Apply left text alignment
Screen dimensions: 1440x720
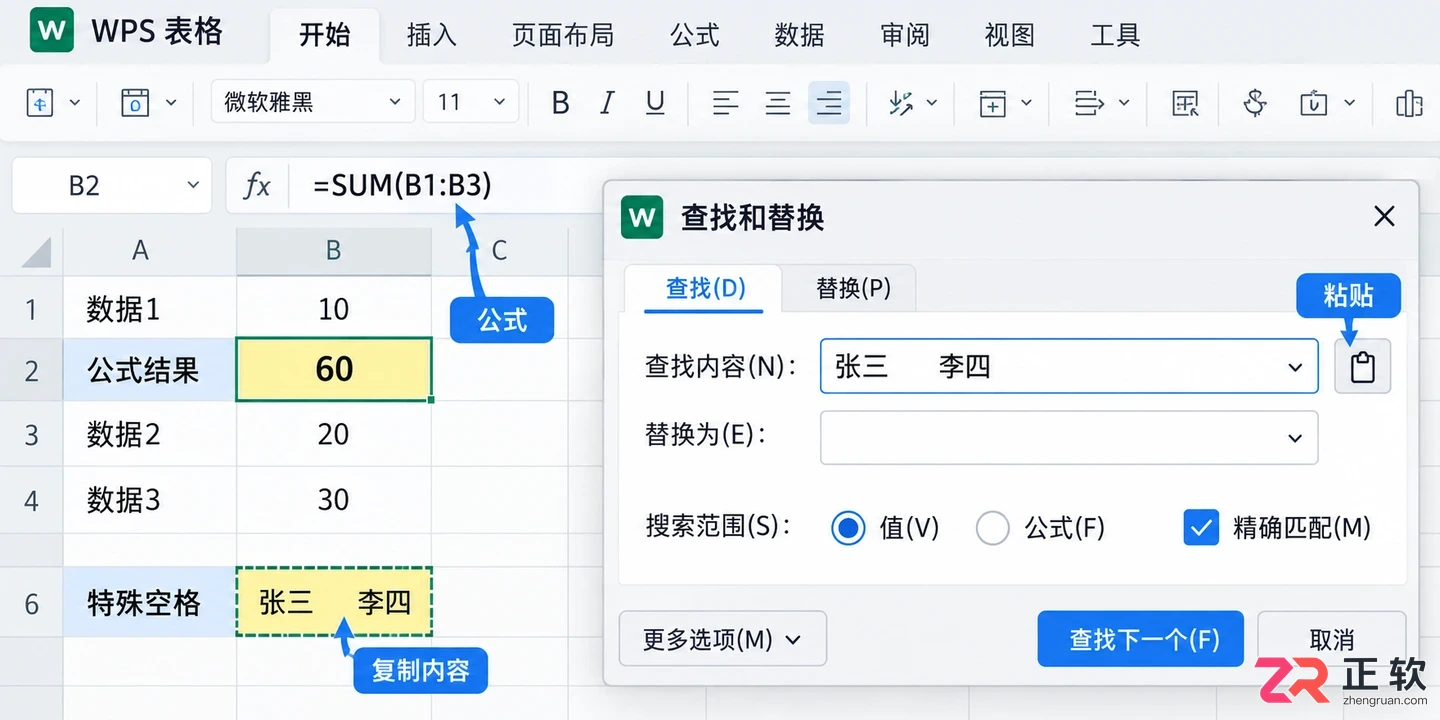tap(725, 102)
